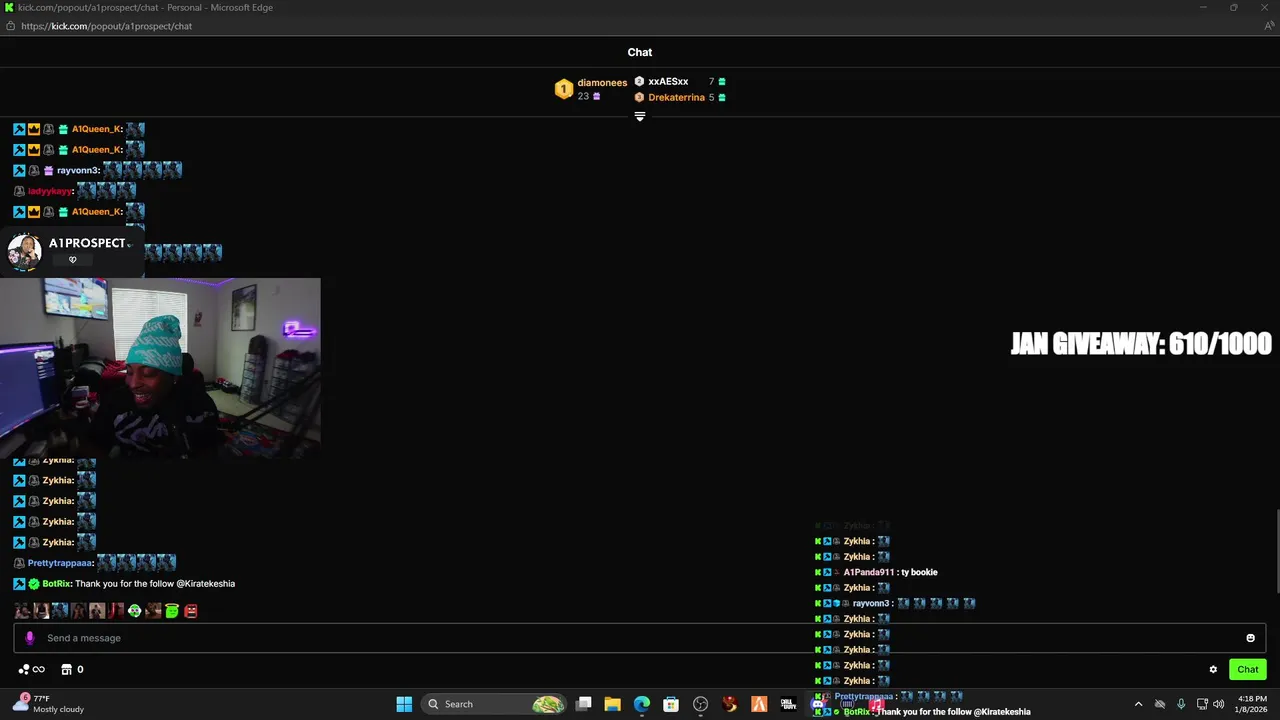Click the microphone icon in system tray

1181,704
